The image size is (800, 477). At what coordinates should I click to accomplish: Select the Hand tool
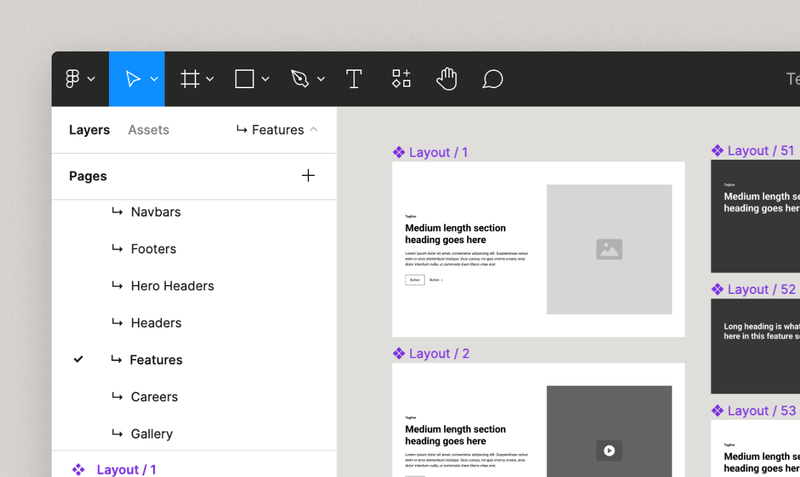[x=446, y=79]
